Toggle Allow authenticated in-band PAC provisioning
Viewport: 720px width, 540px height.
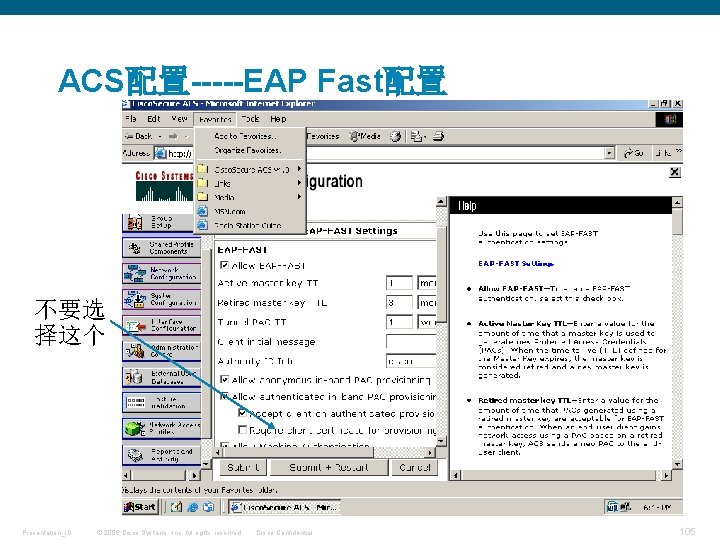click(224, 396)
